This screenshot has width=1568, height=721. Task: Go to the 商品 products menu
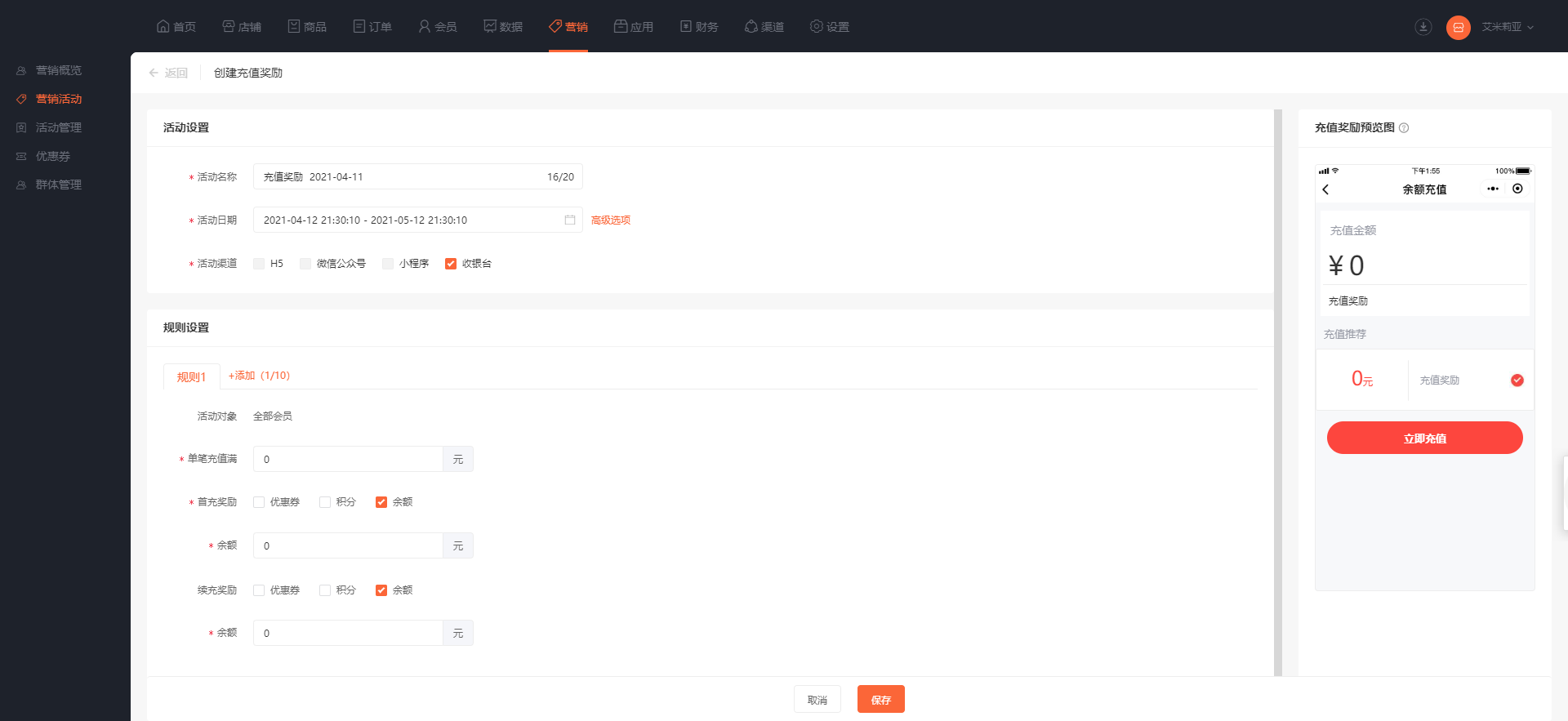point(307,26)
